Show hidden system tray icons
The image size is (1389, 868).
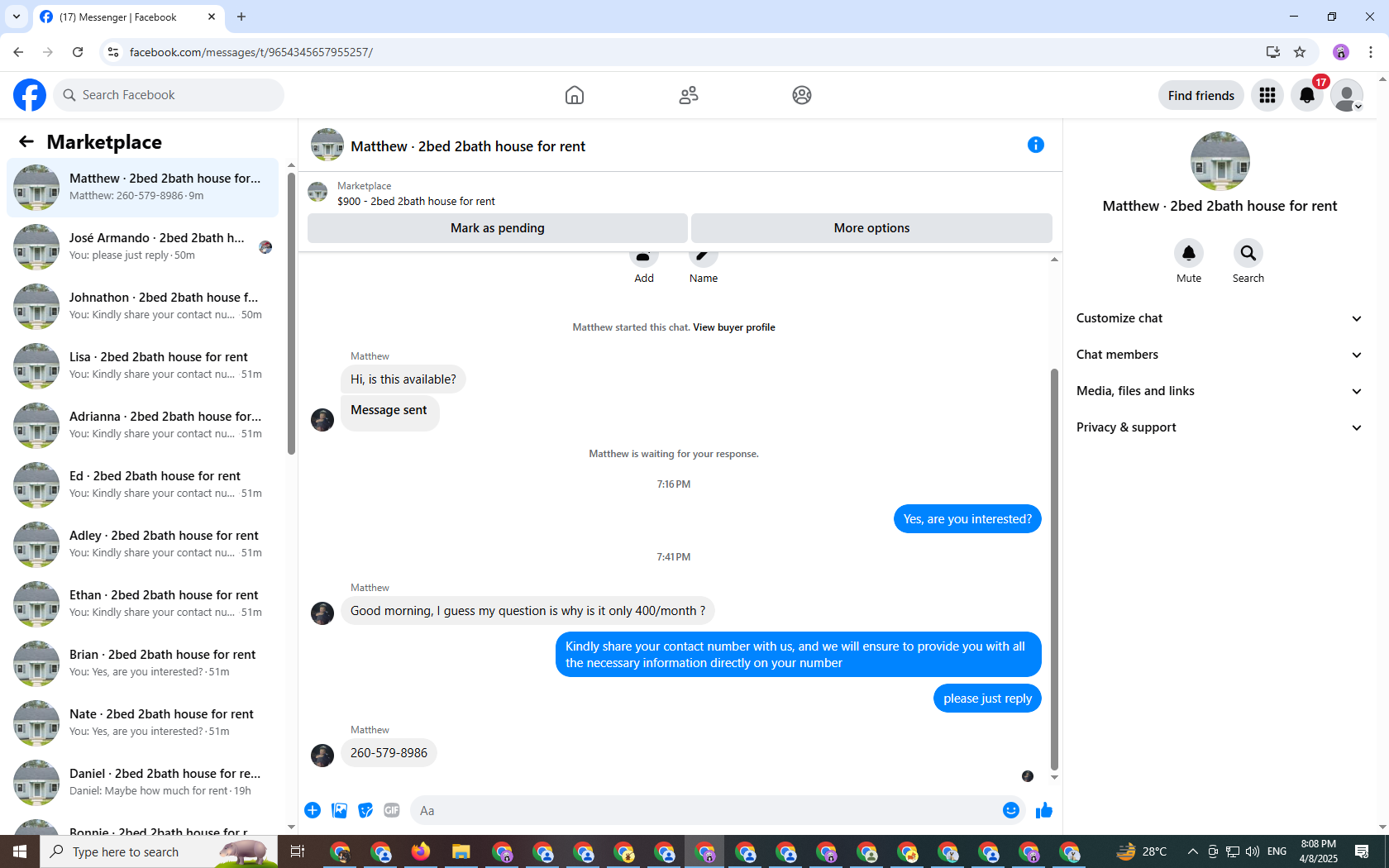point(1192,851)
